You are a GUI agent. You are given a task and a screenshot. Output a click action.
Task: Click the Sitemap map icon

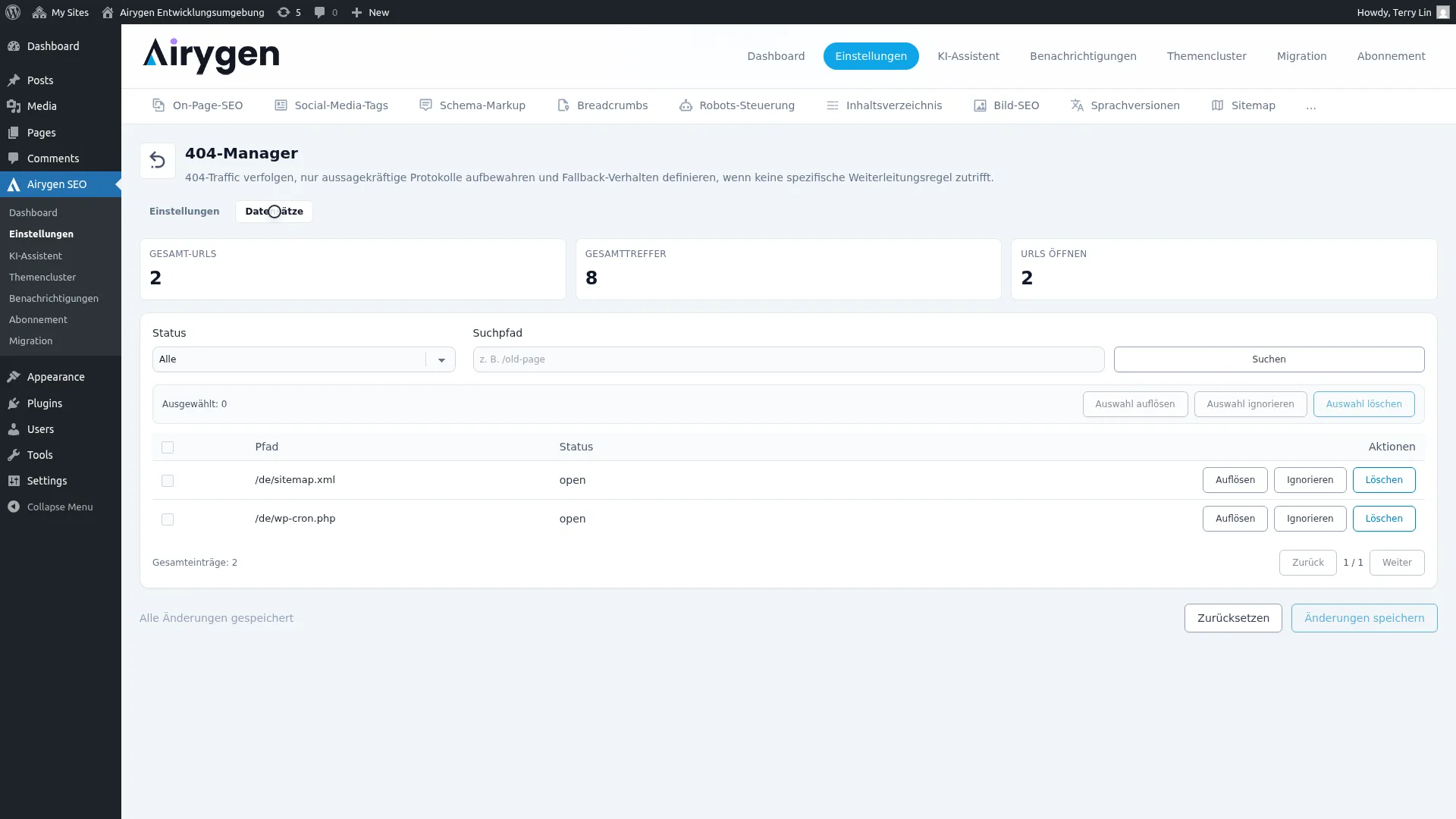pyautogui.click(x=1218, y=105)
